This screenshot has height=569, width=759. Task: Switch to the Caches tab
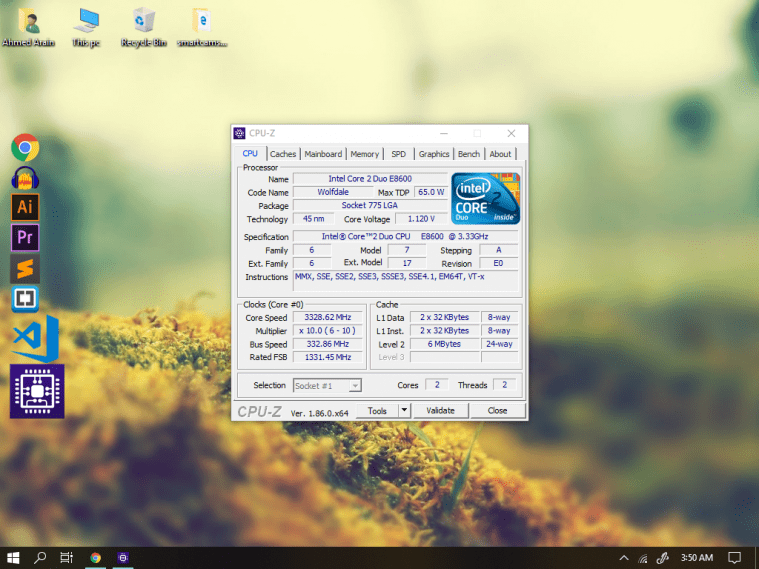pyautogui.click(x=283, y=154)
